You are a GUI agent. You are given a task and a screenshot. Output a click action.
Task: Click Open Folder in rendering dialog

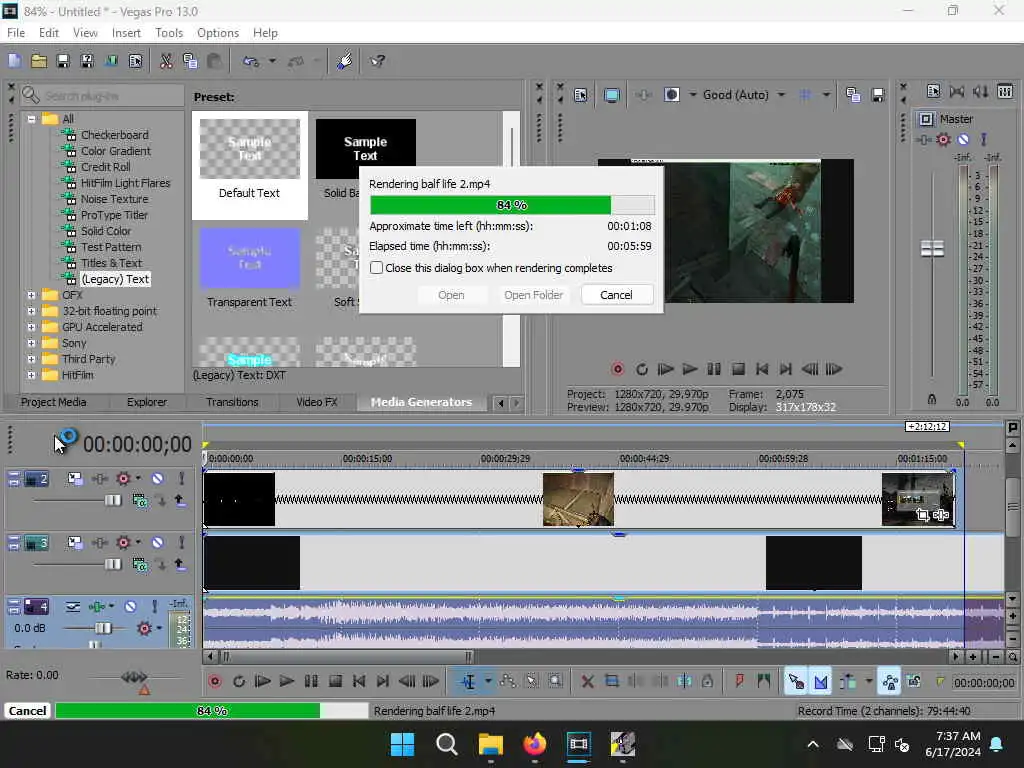click(534, 295)
